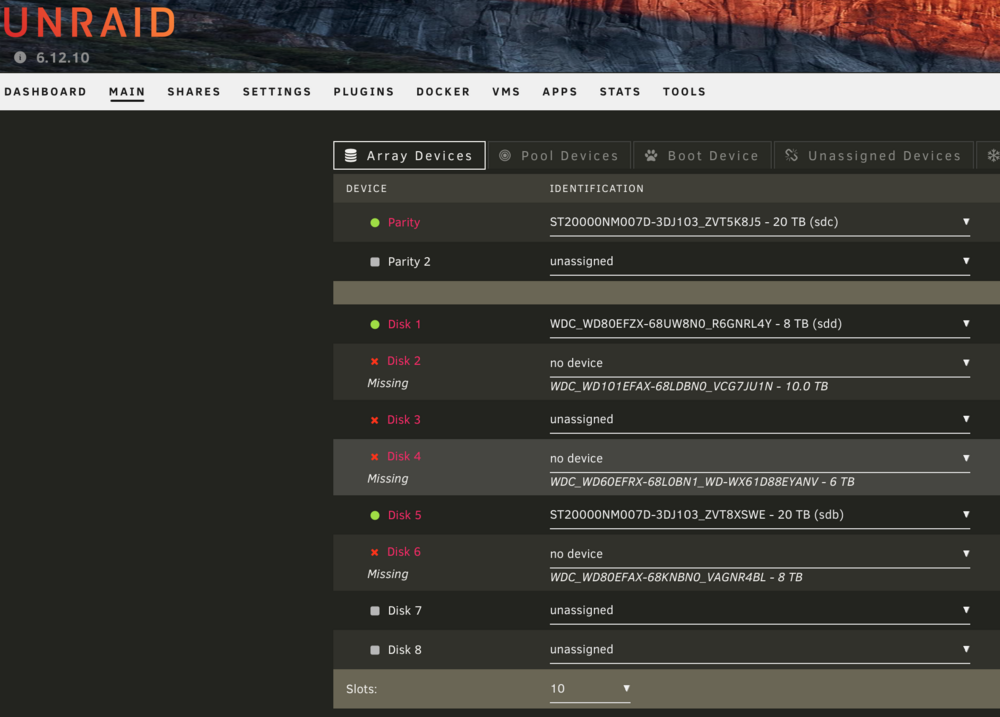Open the Settings menu
This screenshot has width=1000, height=717.
point(277,92)
